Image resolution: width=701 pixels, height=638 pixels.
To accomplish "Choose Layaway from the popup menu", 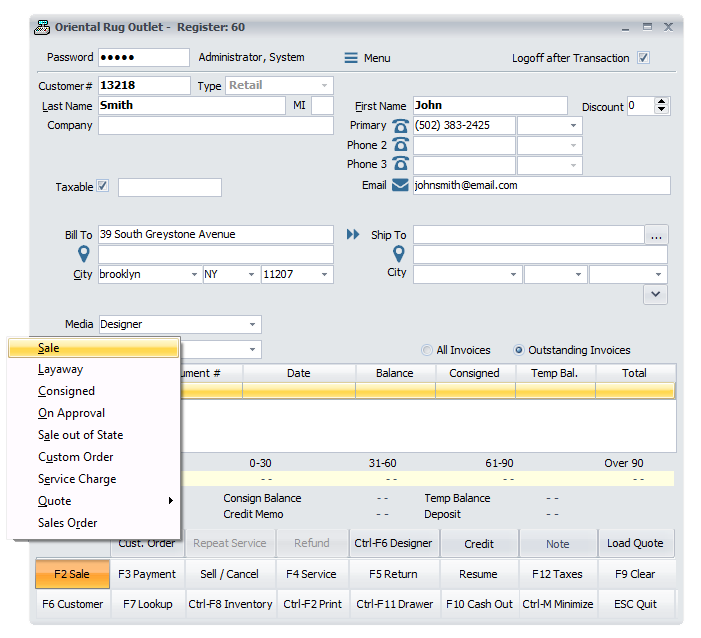I will pos(93,369).
